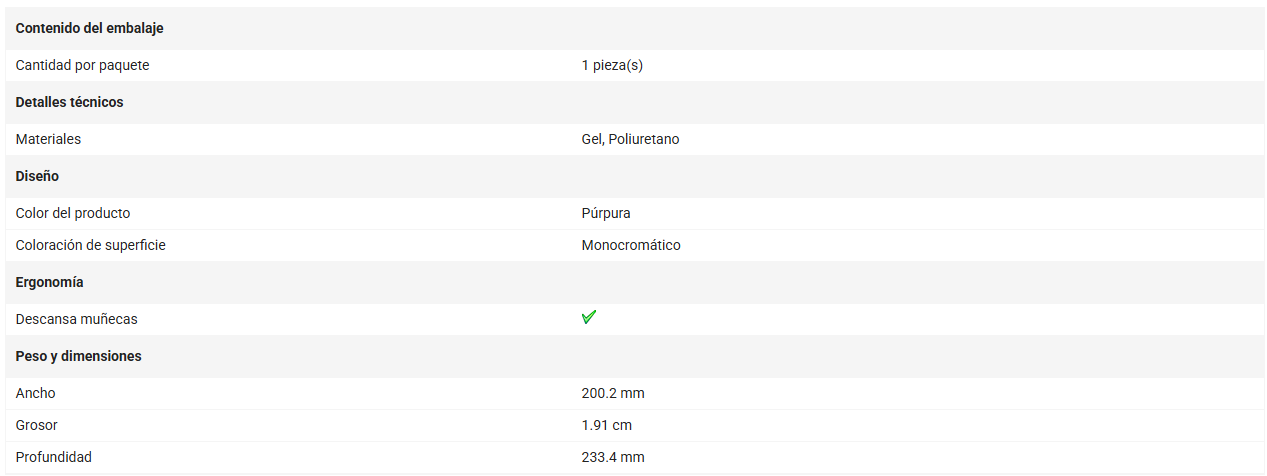Select the Grosor row label
Screen dimensions: 1267x476
click(37, 425)
